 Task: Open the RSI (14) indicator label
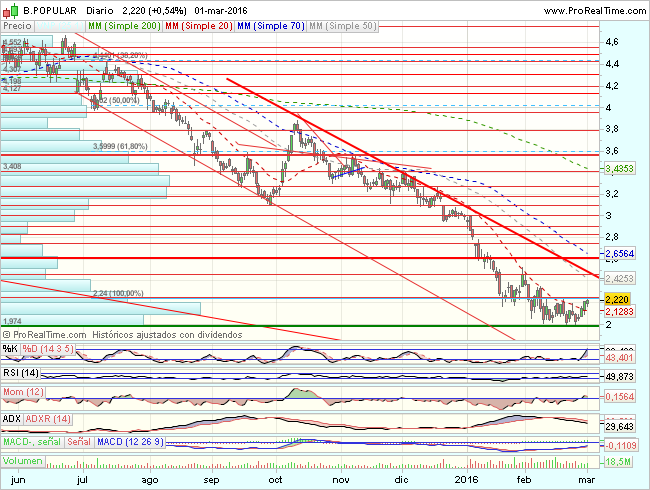tap(21, 373)
